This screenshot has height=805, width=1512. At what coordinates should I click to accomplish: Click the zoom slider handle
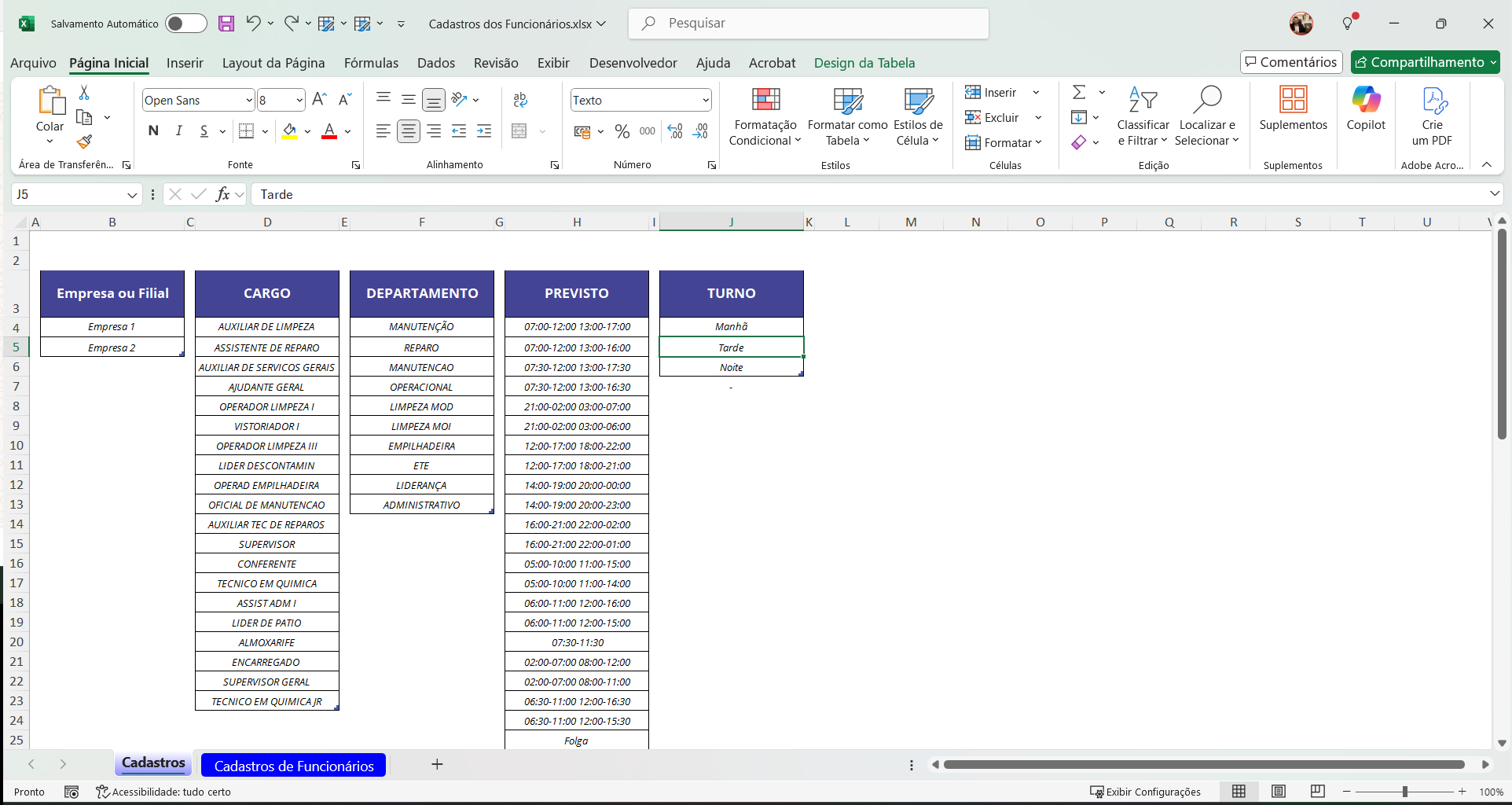[x=1405, y=792]
